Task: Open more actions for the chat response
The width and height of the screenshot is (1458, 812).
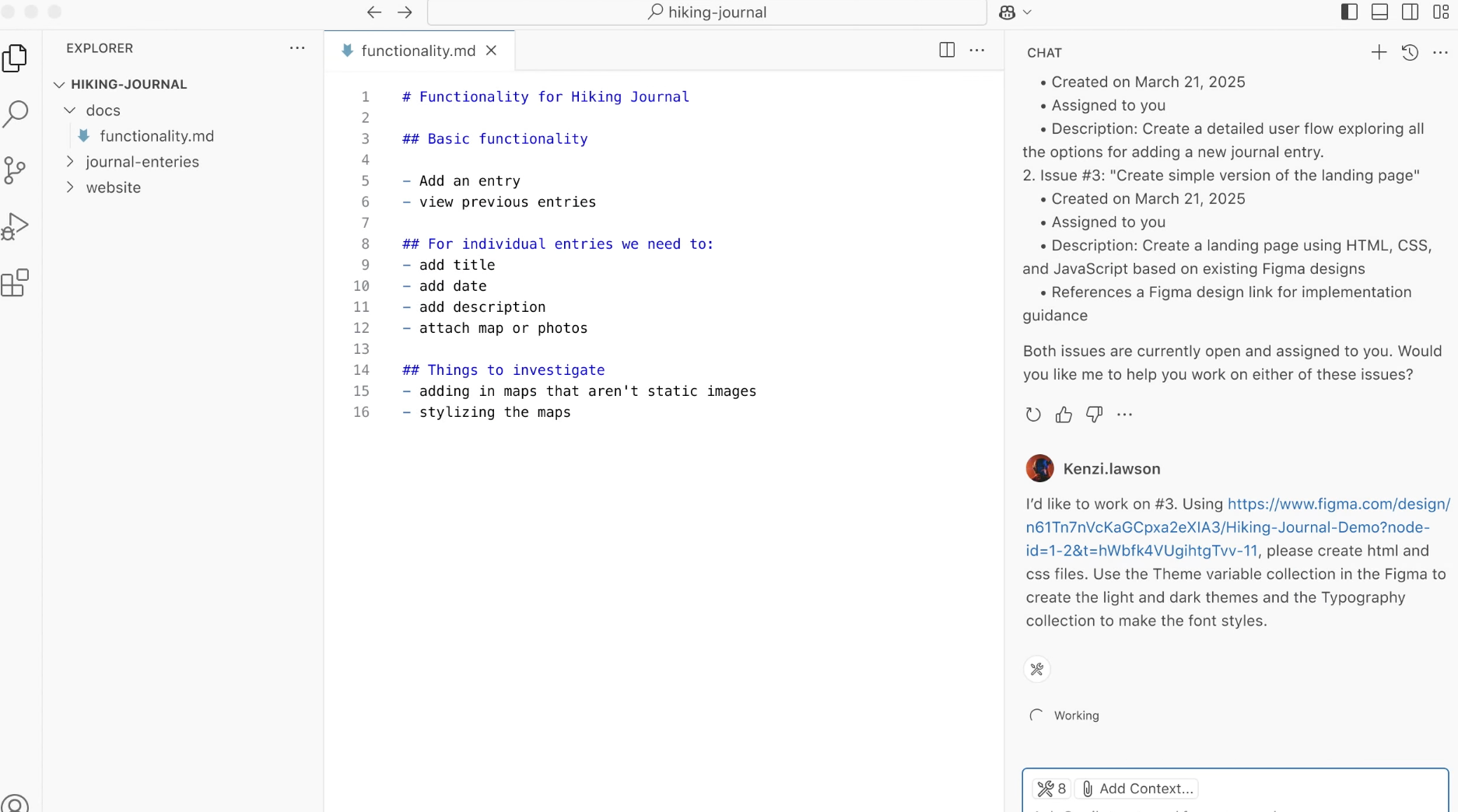Action: [1125, 415]
